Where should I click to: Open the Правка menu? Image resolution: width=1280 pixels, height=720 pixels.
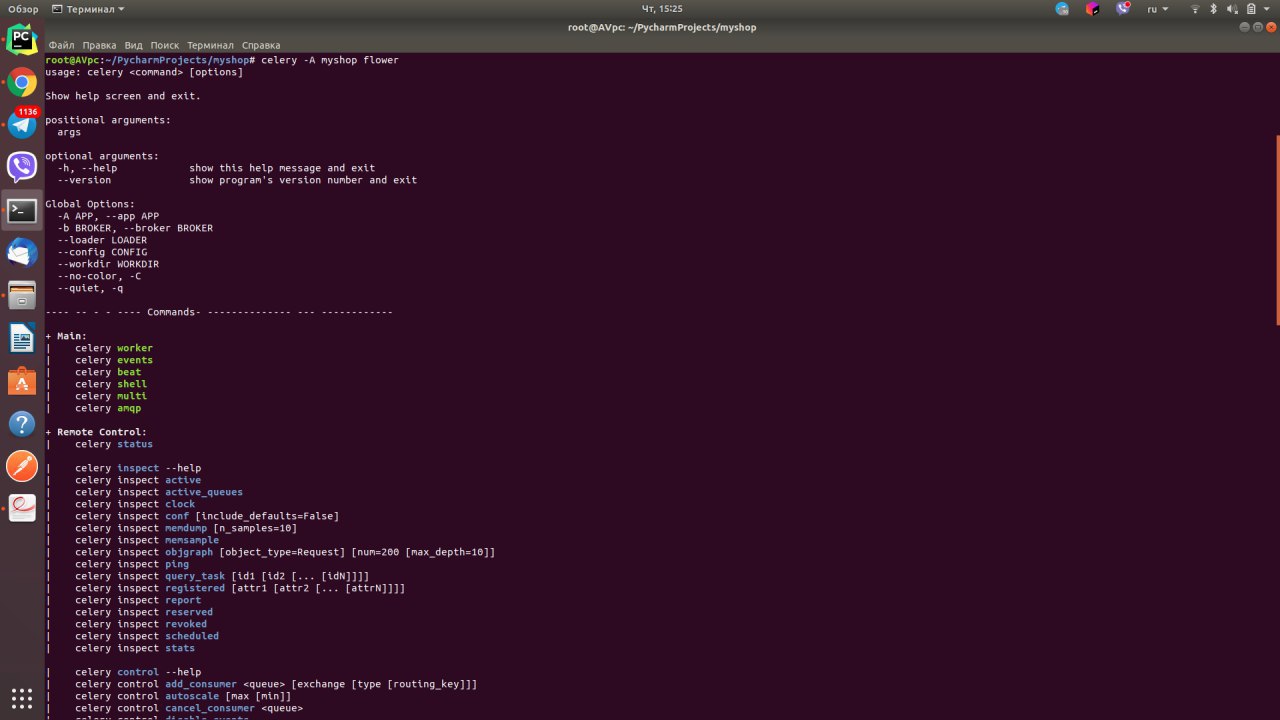[99, 45]
